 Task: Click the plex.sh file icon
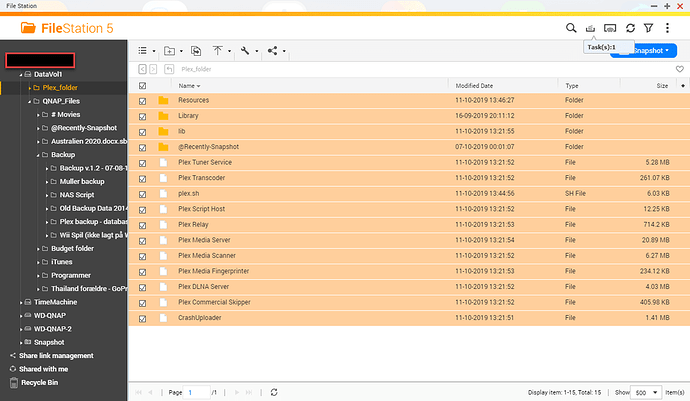tap(163, 194)
